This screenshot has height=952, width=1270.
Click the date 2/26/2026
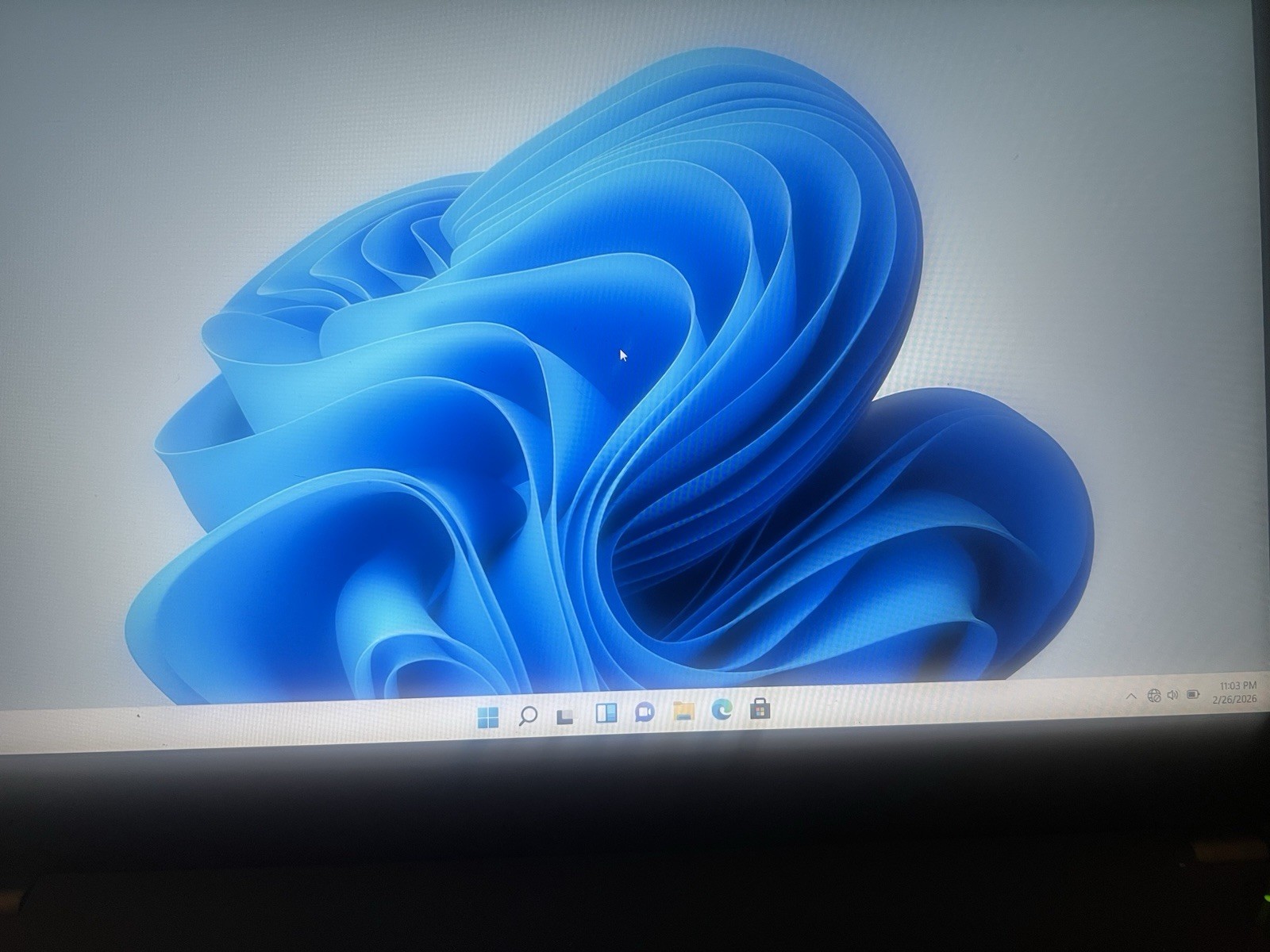click(1236, 699)
